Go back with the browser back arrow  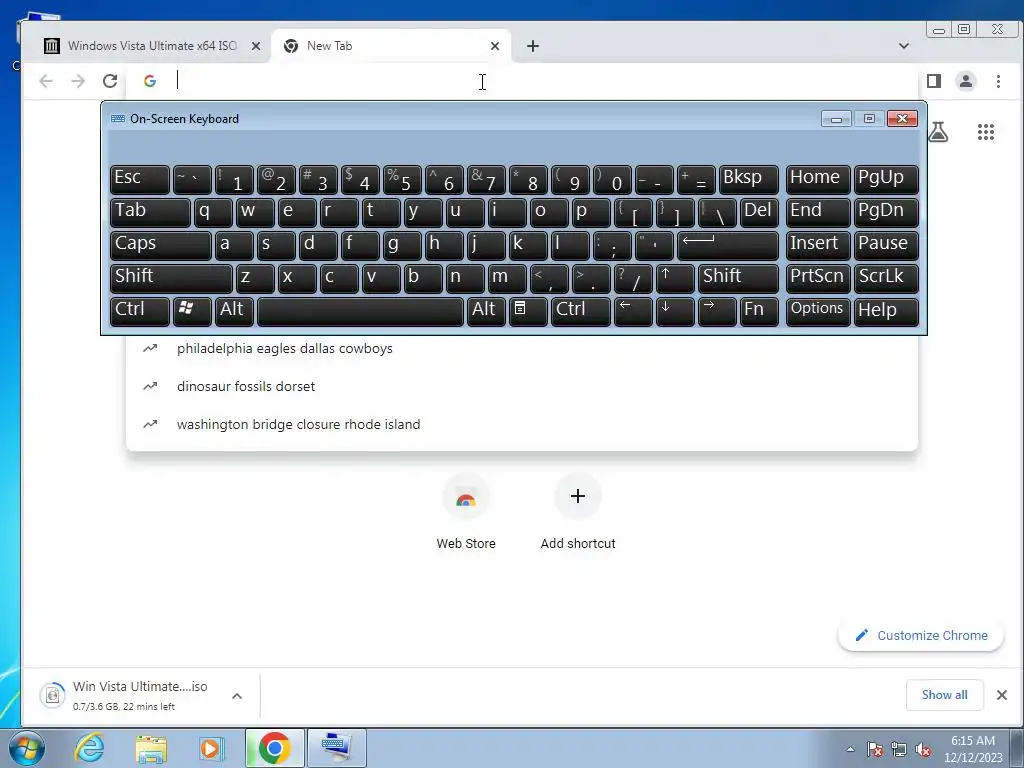coord(46,81)
